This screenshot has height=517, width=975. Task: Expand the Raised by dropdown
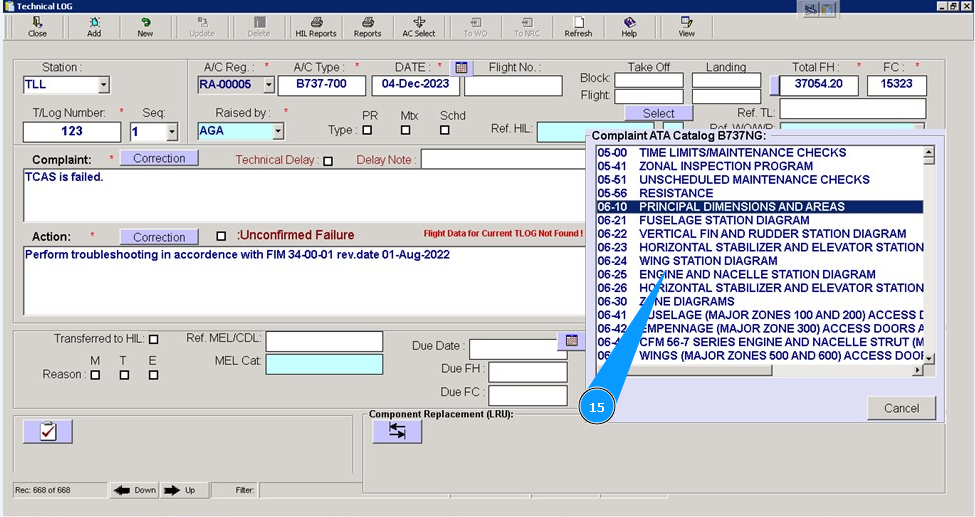(x=278, y=131)
